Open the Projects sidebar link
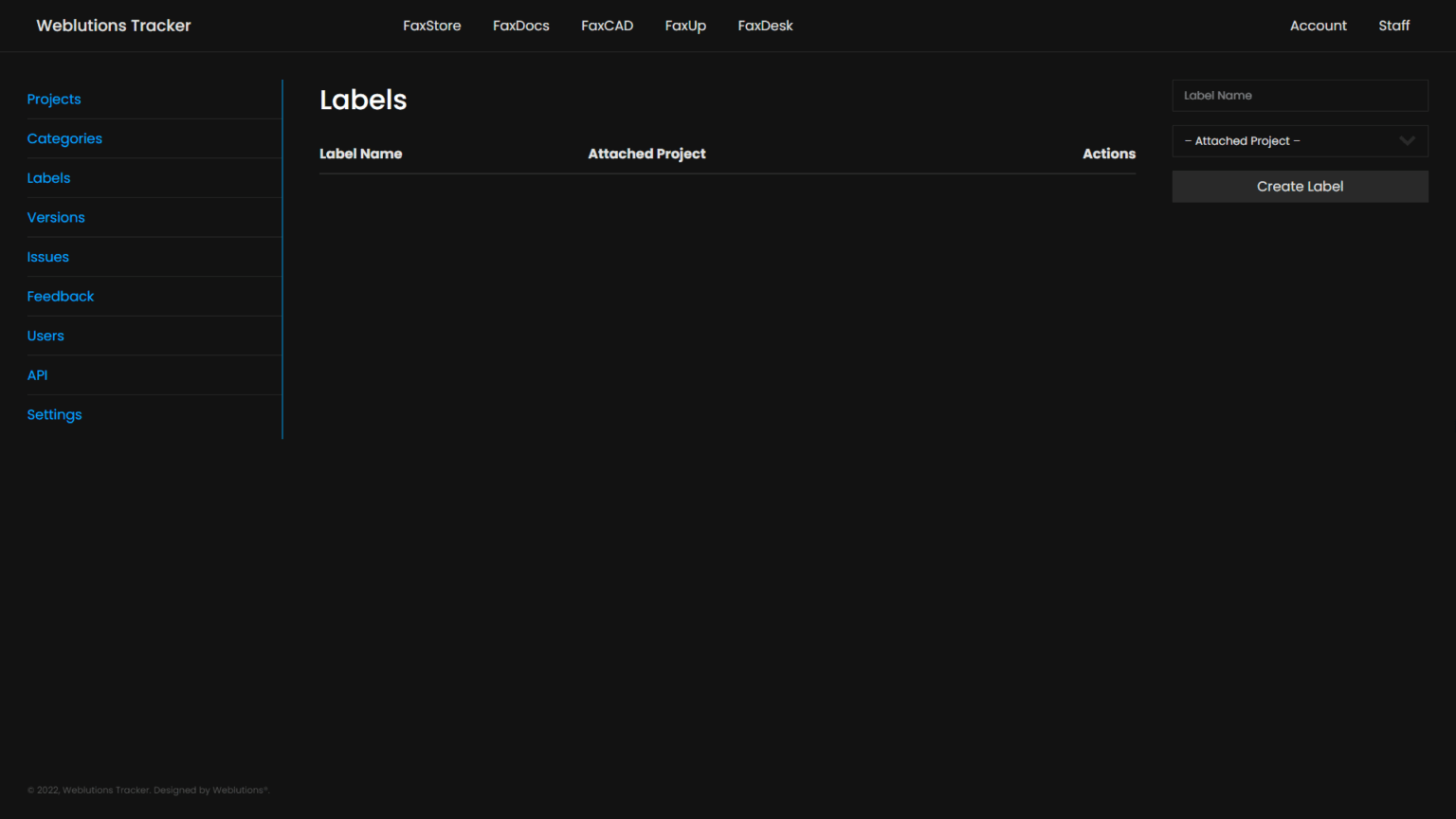Image resolution: width=1456 pixels, height=819 pixels. point(54,100)
